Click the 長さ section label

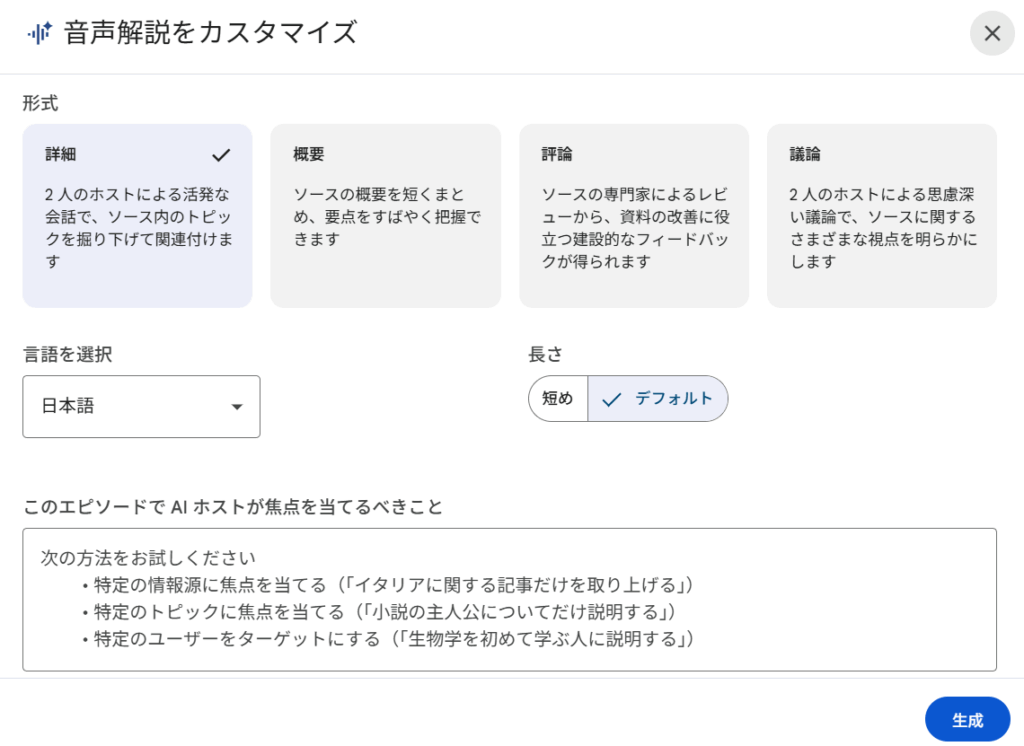(x=547, y=353)
